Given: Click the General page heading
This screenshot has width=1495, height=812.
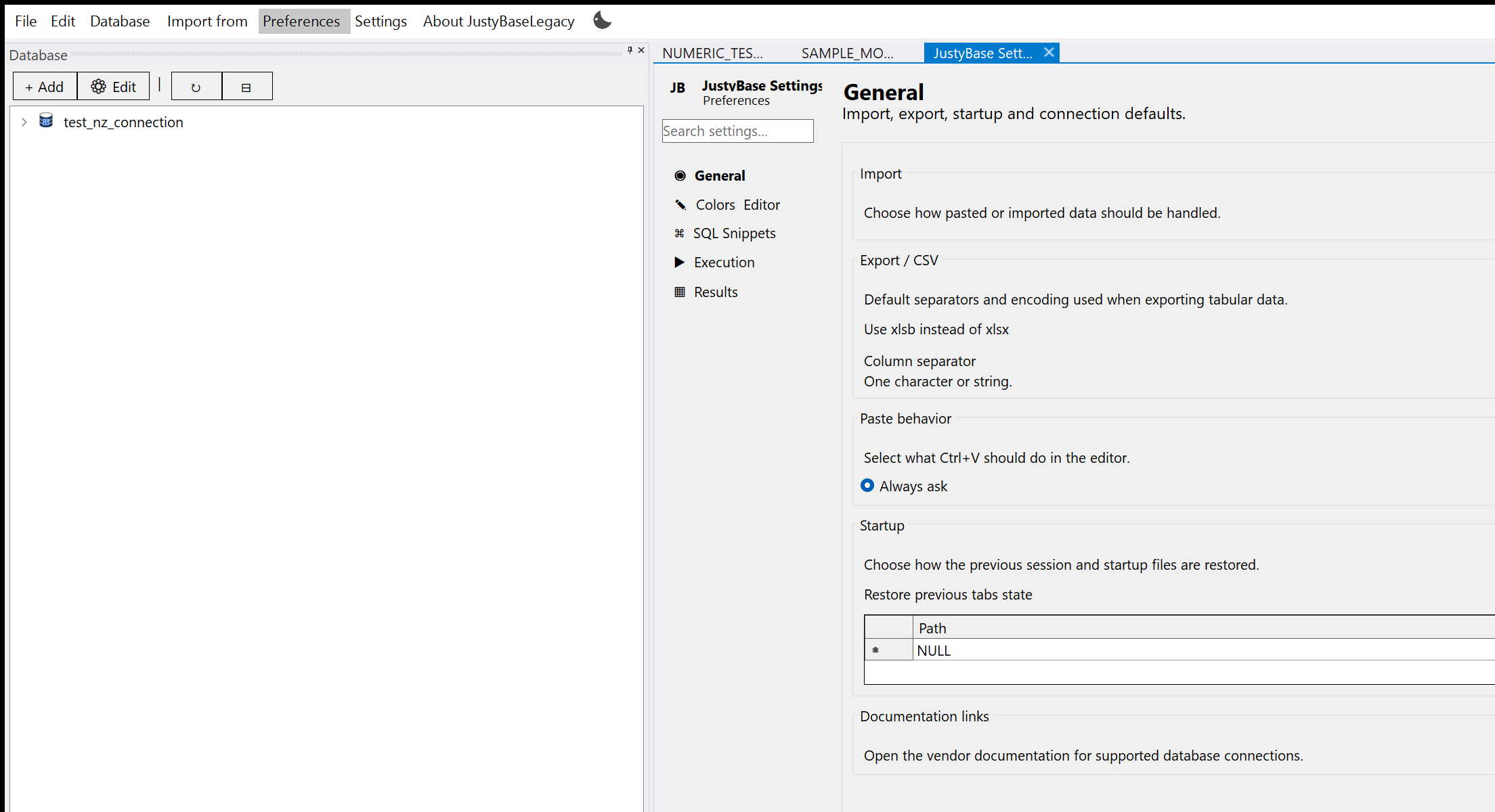Looking at the screenshot, I should (884, 92).
